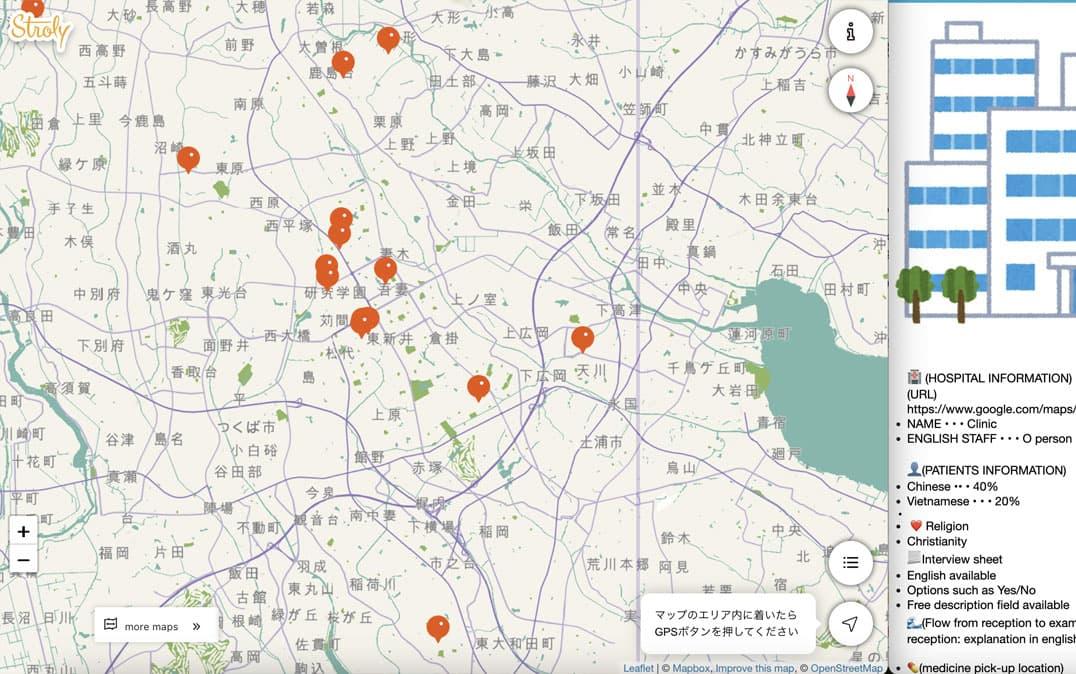This screenshot has width=1076, height=674.
Task: Click the Stroly logo
Action: click(x=40, y=31)
